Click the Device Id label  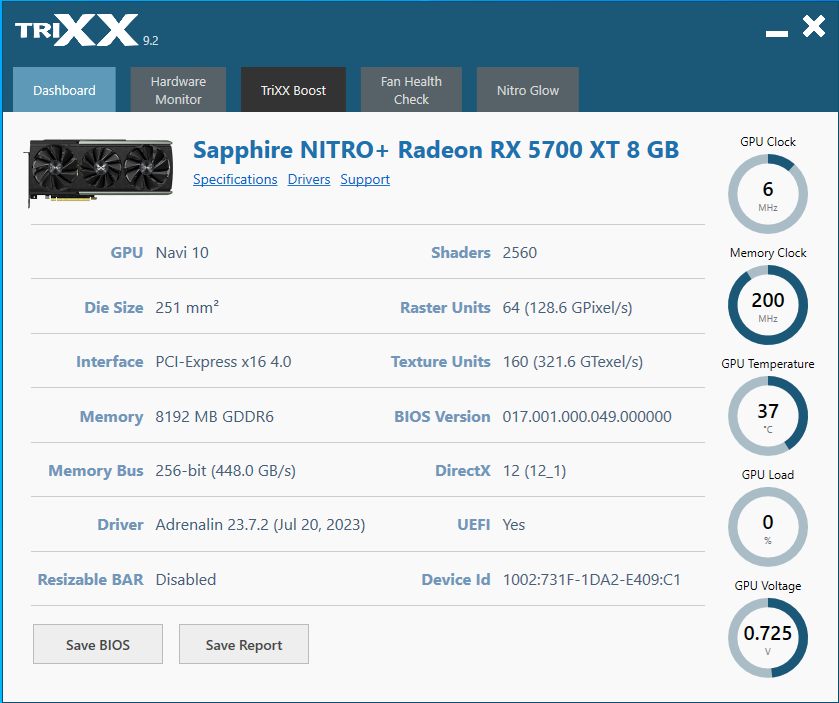[x=456, y=579]
